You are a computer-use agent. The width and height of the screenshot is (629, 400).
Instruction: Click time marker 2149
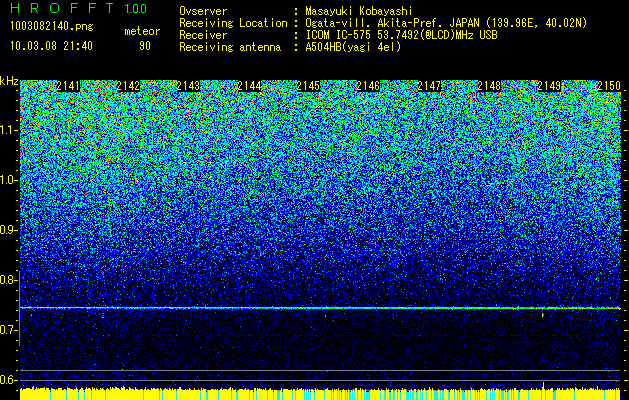[x=549, y=86]
